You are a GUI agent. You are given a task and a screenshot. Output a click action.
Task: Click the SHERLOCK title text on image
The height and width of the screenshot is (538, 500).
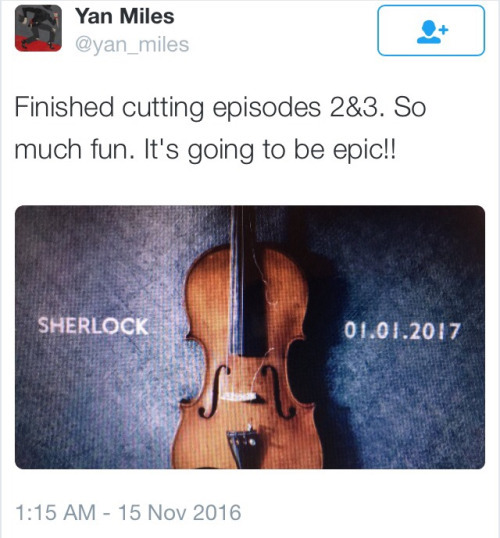pos(93,326)
